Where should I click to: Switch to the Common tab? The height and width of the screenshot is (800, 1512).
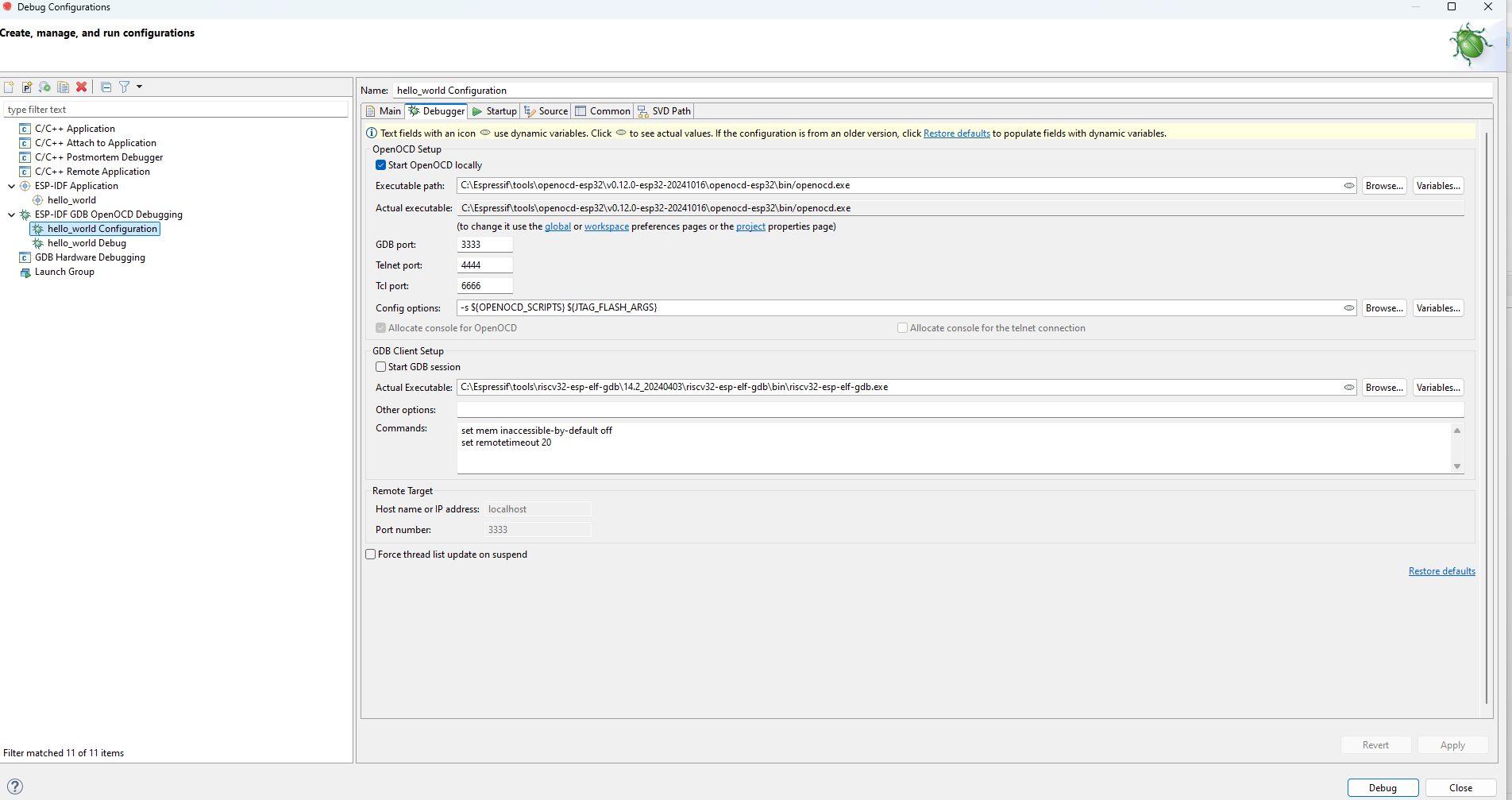[x=603, y=111]
